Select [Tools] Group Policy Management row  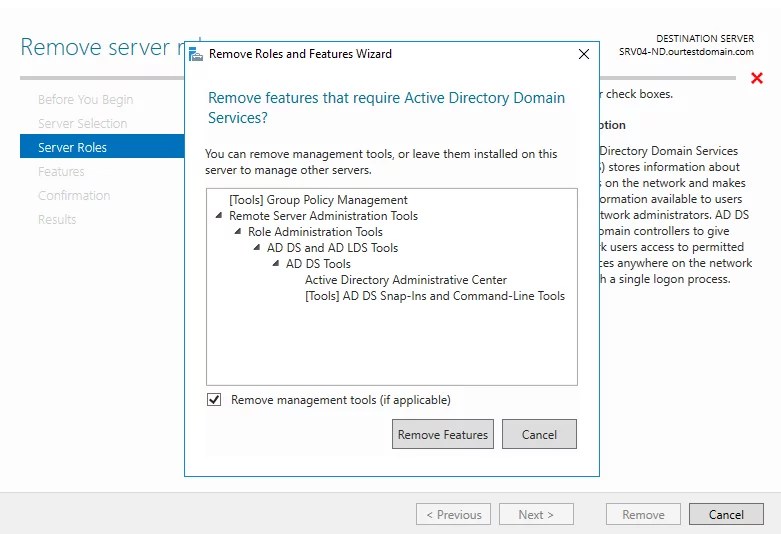[x=318, y=200]
